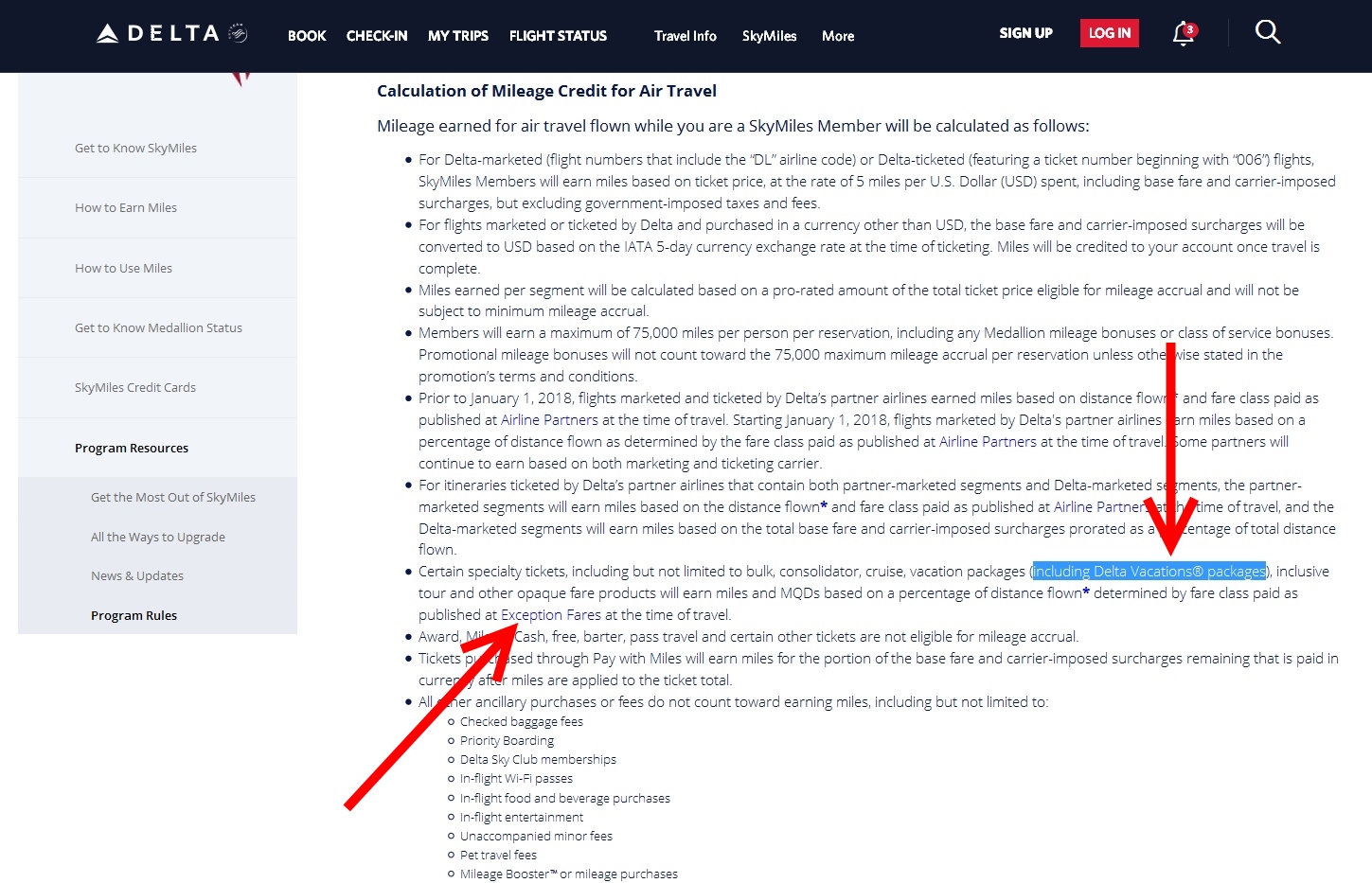Open the FLIGHT STATUS section
This screenshot has height=883, width=1372.
(x=557, y=35)
